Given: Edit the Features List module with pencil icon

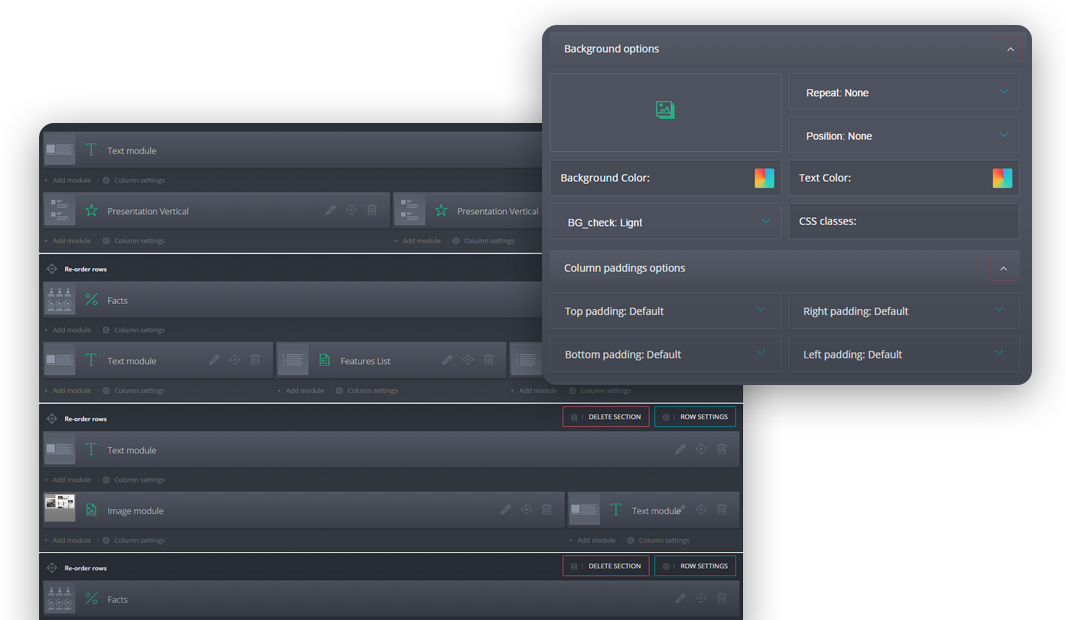Looking at the screenshot, I should (x=447, y=360).
